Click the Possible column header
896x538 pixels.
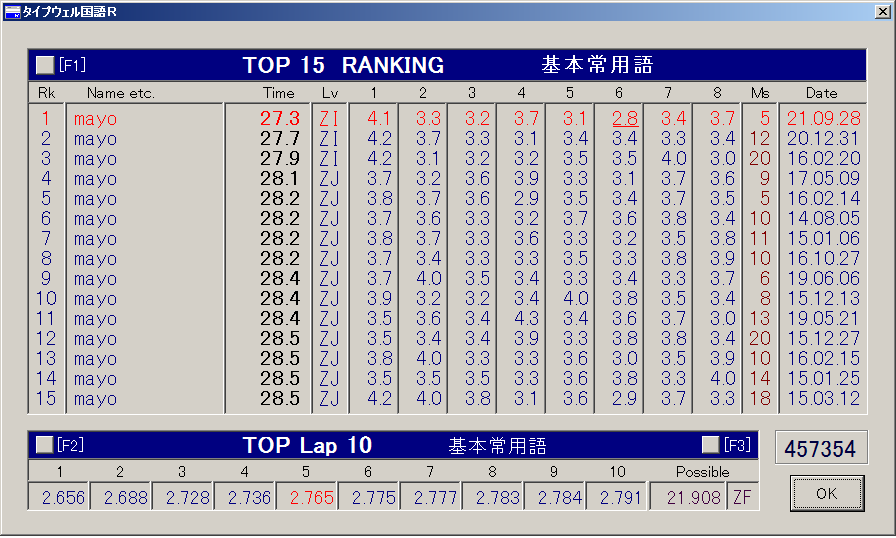click(702, 472)
